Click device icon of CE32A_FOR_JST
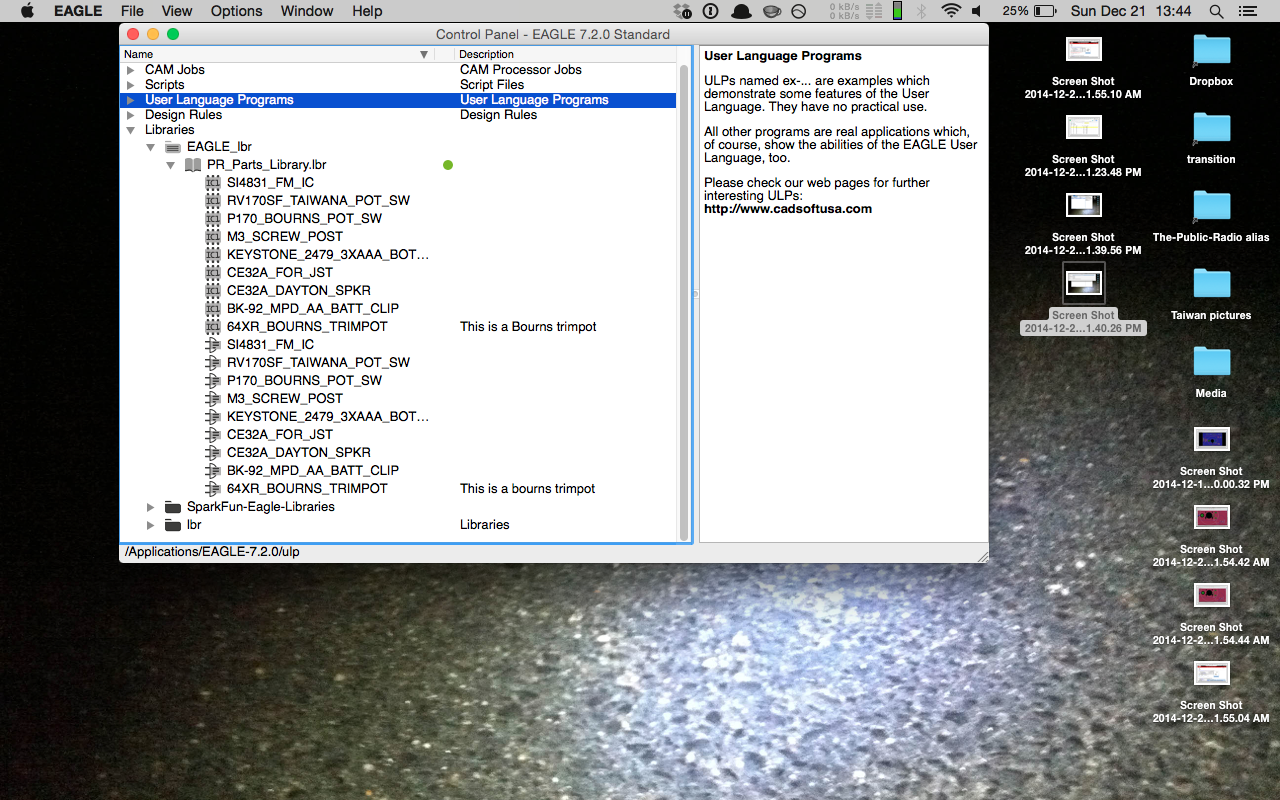This screenshot has height=800, width=1280. pyautogui.click(x=213, y=434)
